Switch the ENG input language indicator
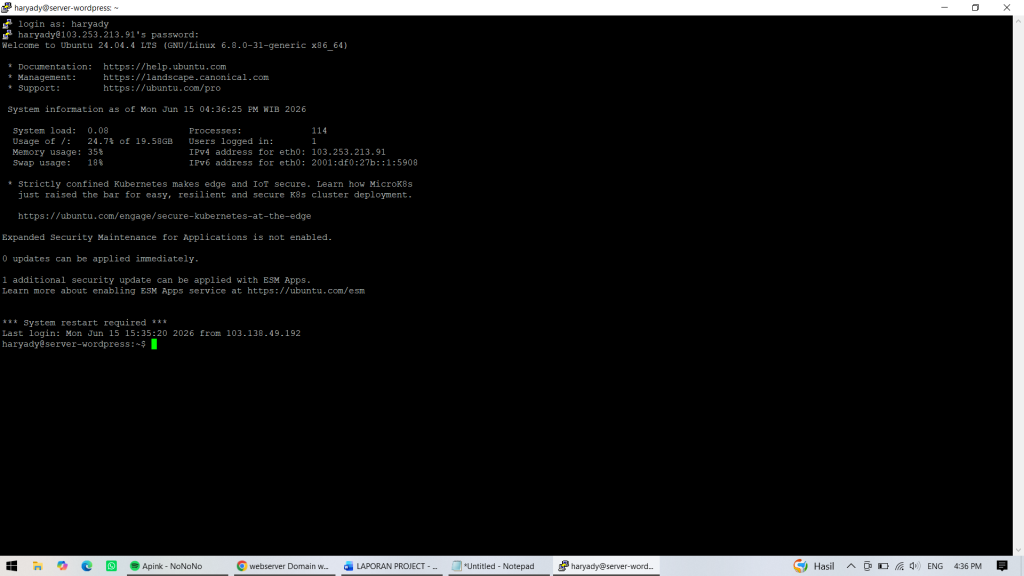The image size is (1024, 576). tap(935, 566)
